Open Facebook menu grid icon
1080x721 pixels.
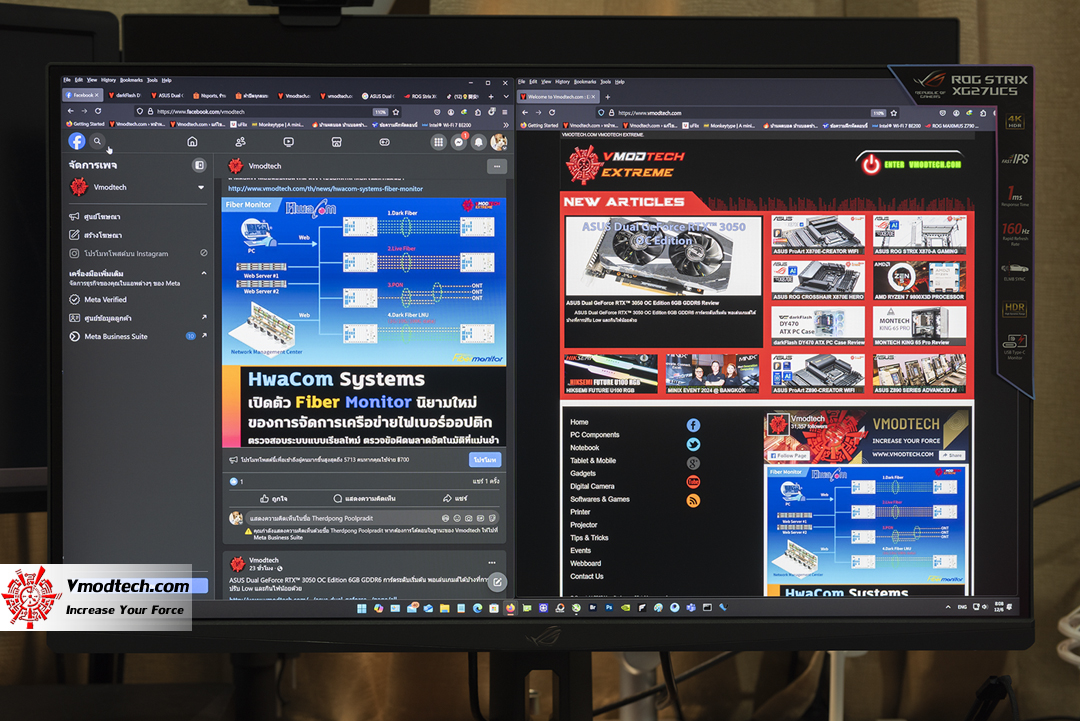pyautogui.click(x=438, y=143)
